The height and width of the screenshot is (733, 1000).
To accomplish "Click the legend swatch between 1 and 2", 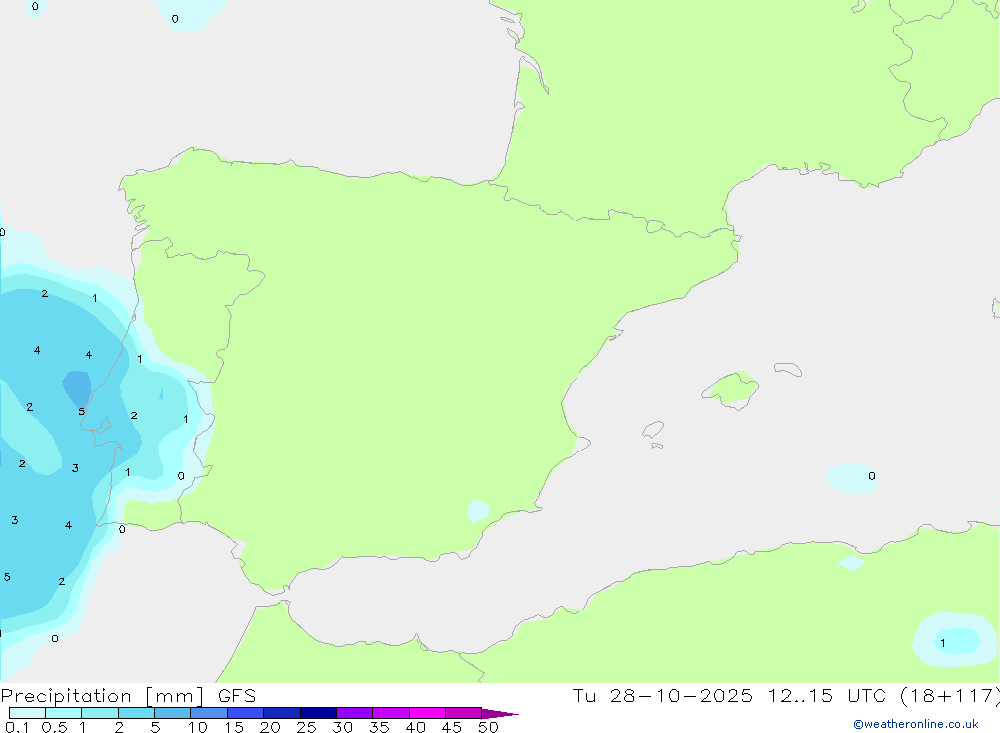I will point(100,713).
